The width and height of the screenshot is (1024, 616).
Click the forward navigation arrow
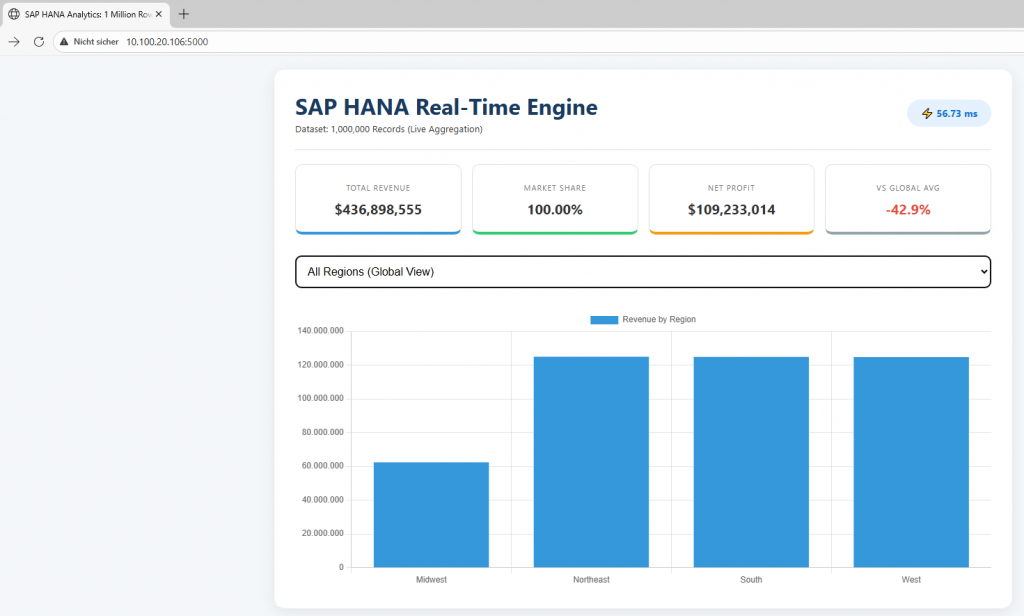tap(14, 42)
